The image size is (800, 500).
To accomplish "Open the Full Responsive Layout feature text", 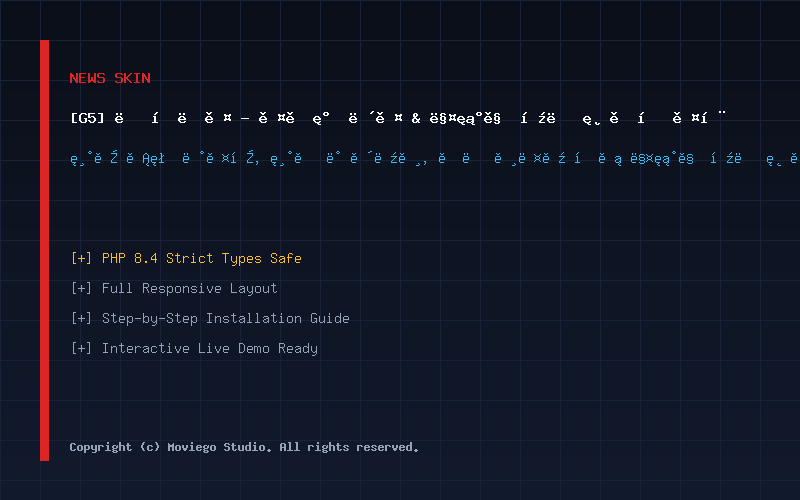I will [189, 289].
